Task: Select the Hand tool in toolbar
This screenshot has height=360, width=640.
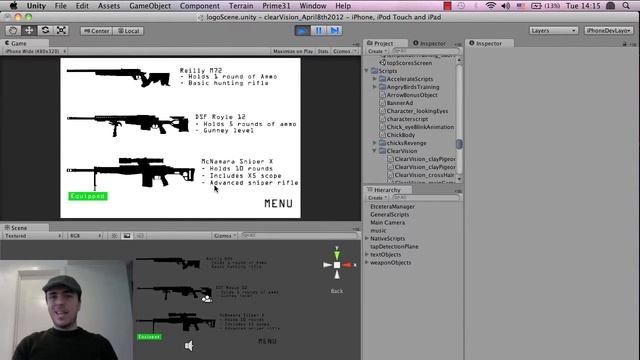Action: pyautogui.click(x=13, y=31)
